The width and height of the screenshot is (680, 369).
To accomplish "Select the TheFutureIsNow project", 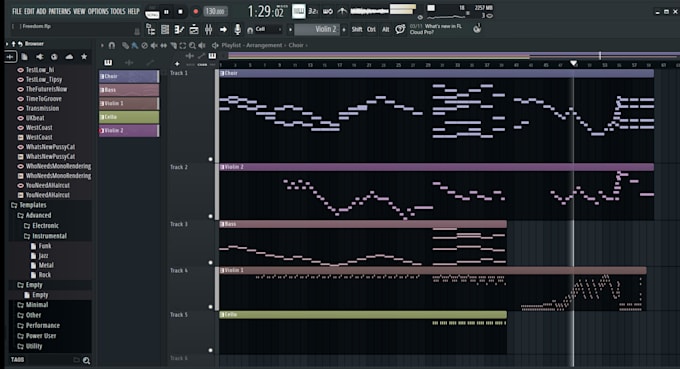I will point(46,89).
